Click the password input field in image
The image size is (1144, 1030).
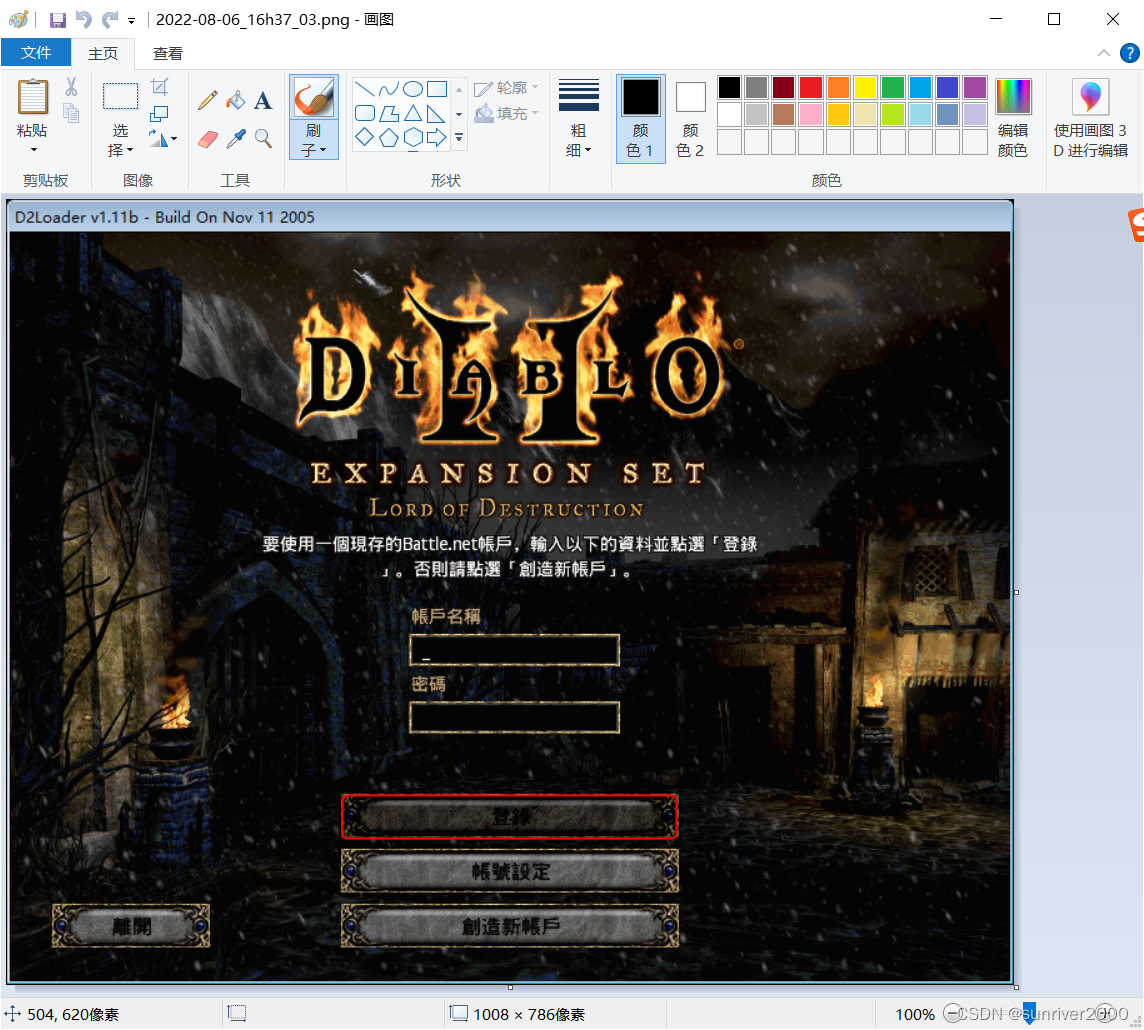tap(514, 718)
